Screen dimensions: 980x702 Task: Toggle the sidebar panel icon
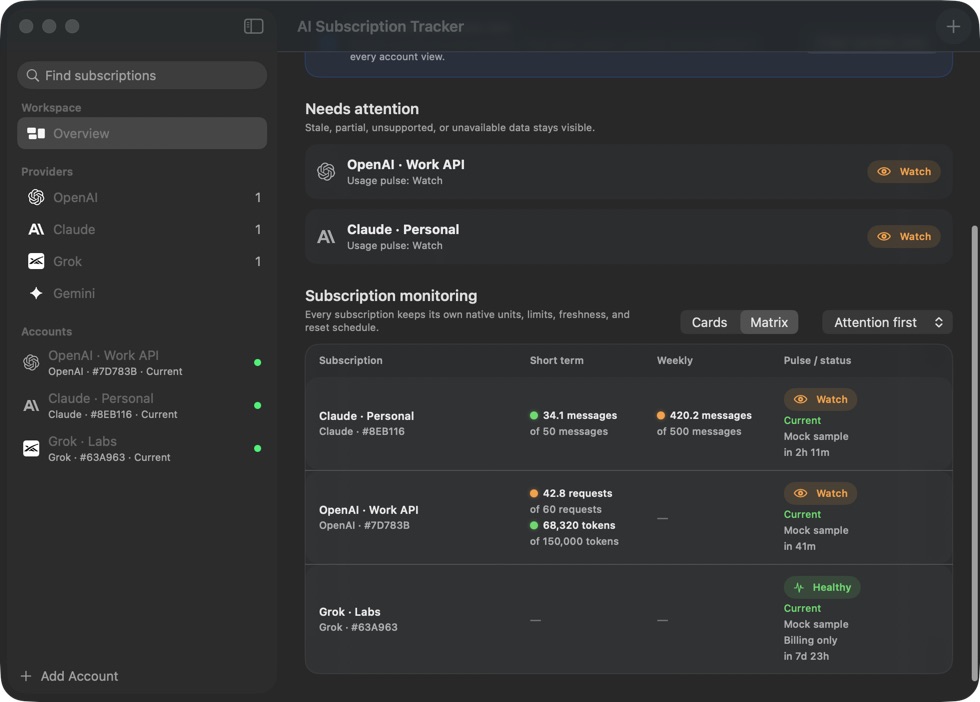tap(253, 26)
